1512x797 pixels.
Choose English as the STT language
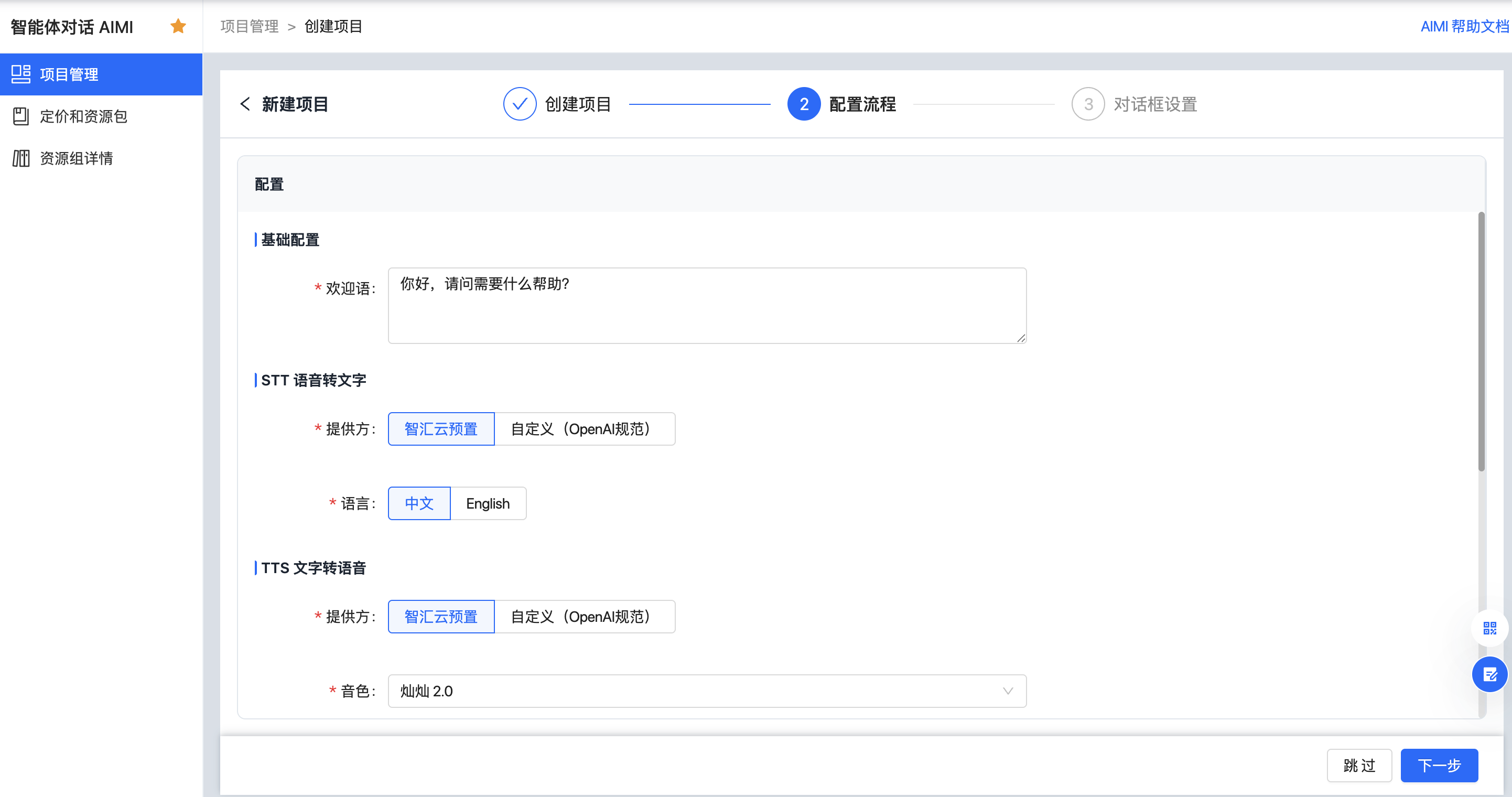pyautogui.click(x=488, y=503)
